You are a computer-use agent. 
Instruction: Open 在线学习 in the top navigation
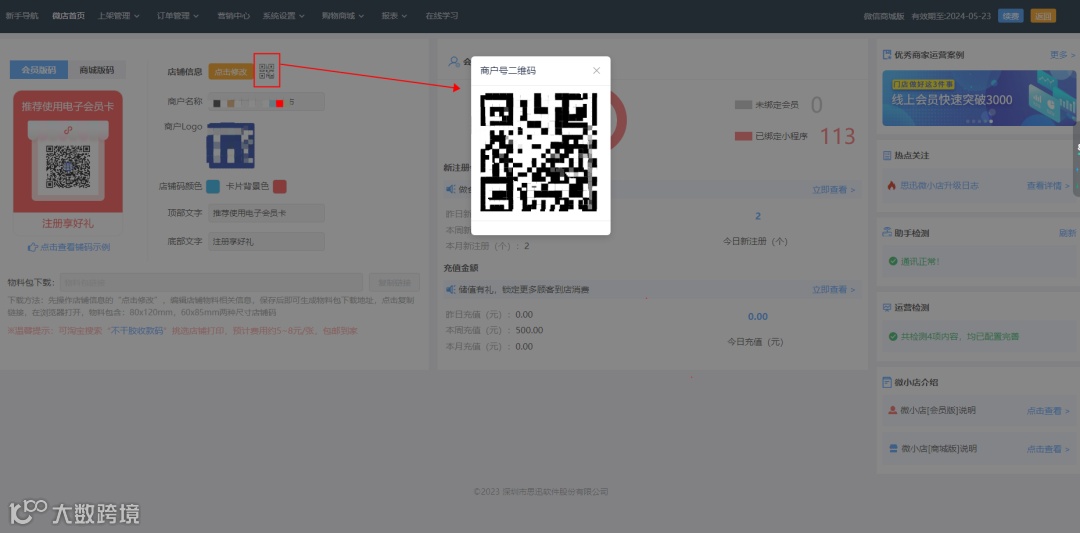tap(442, 16)
